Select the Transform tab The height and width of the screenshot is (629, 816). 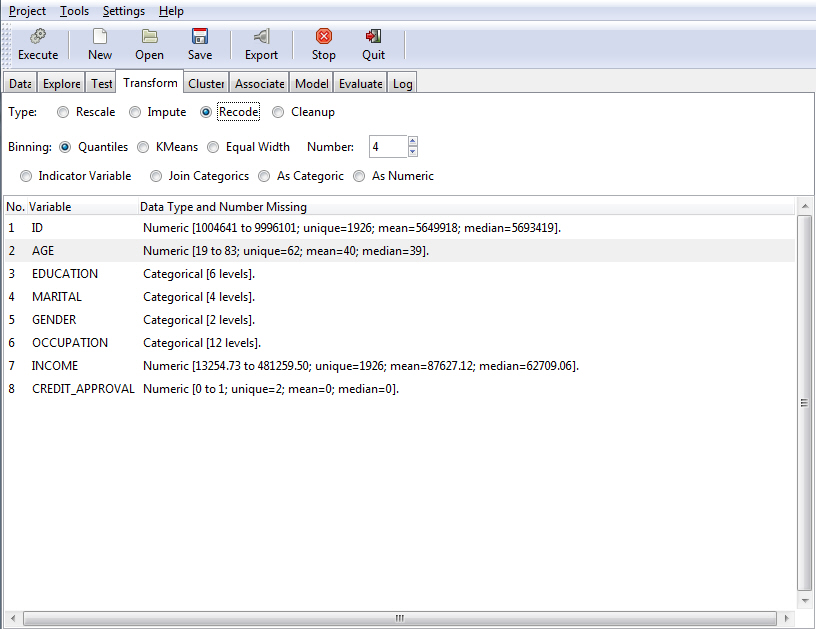coord(150,83)
